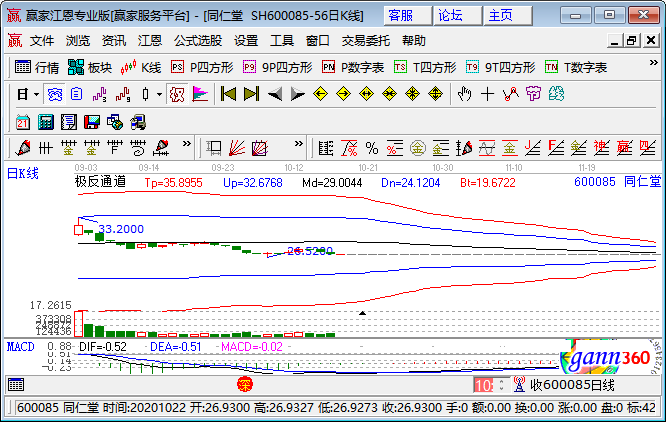Open the P四方形 tool
Screen dimensions: 666x422
click(x=202, y=67)
